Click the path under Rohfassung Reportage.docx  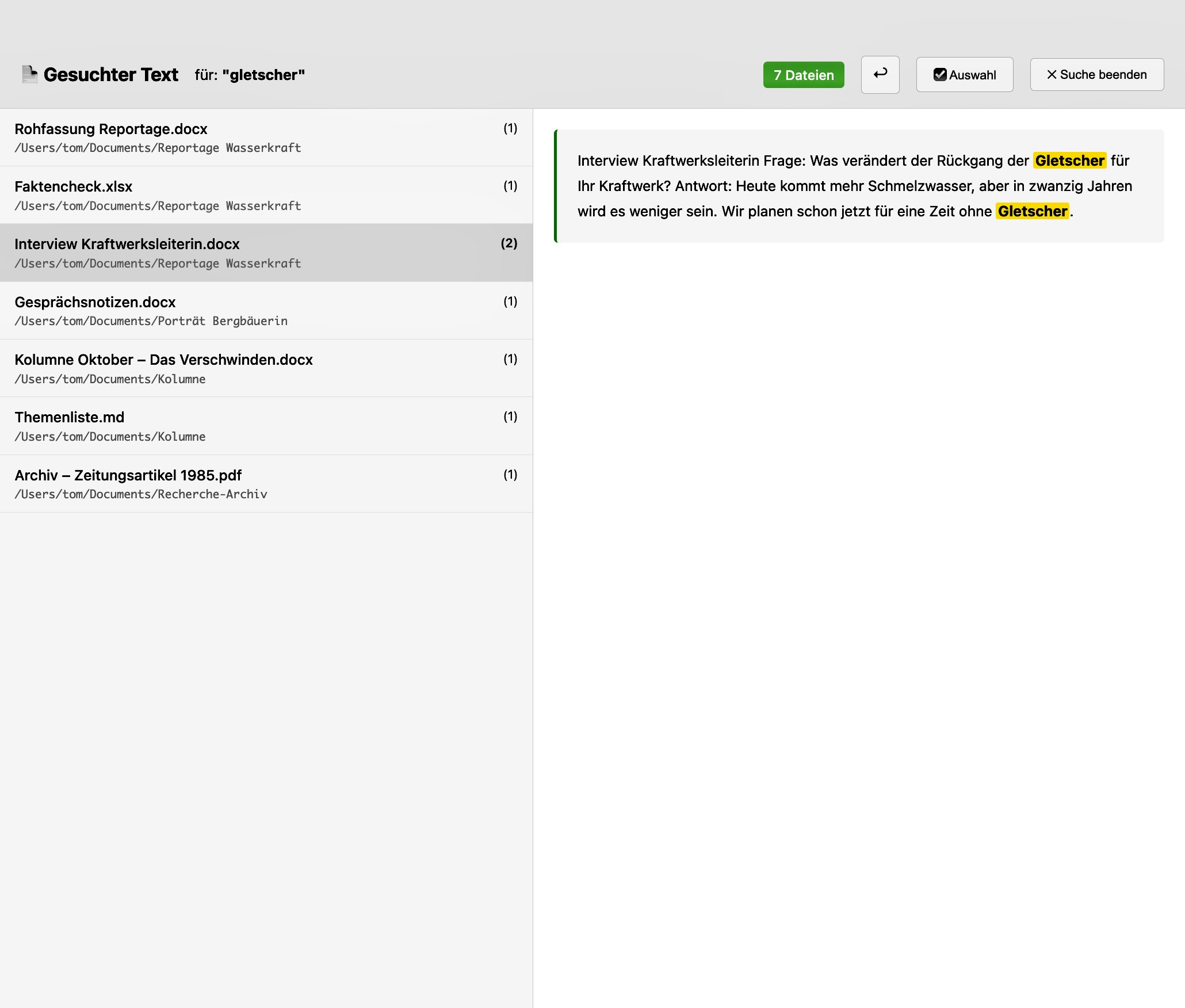pos(158,148)
